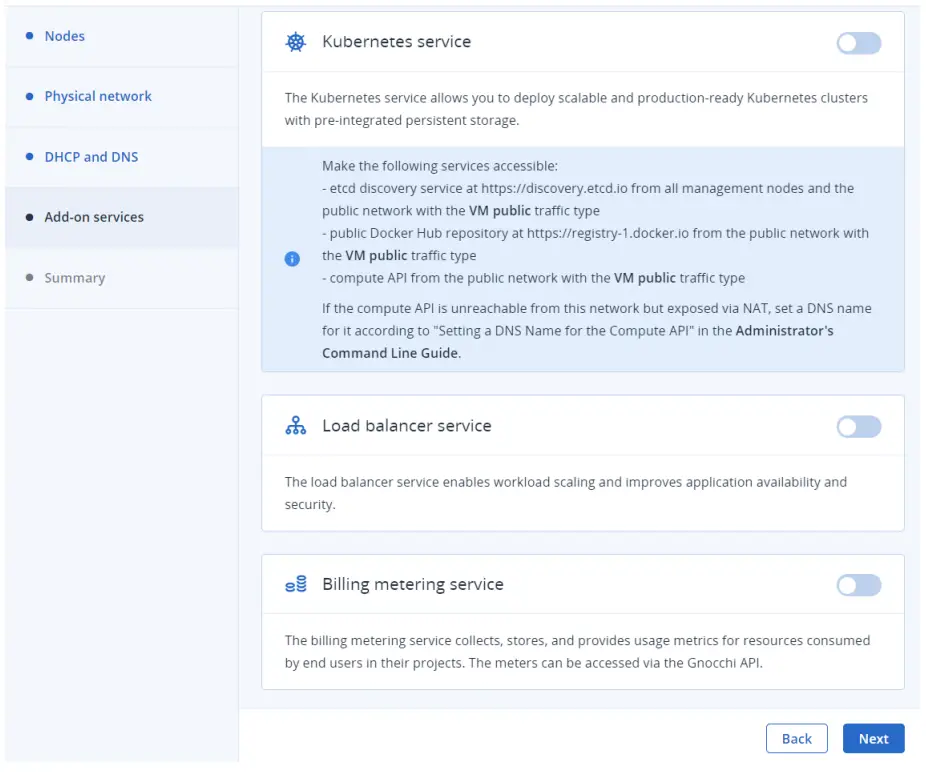Turn on the Load balancer service

(x=858, y=426)
